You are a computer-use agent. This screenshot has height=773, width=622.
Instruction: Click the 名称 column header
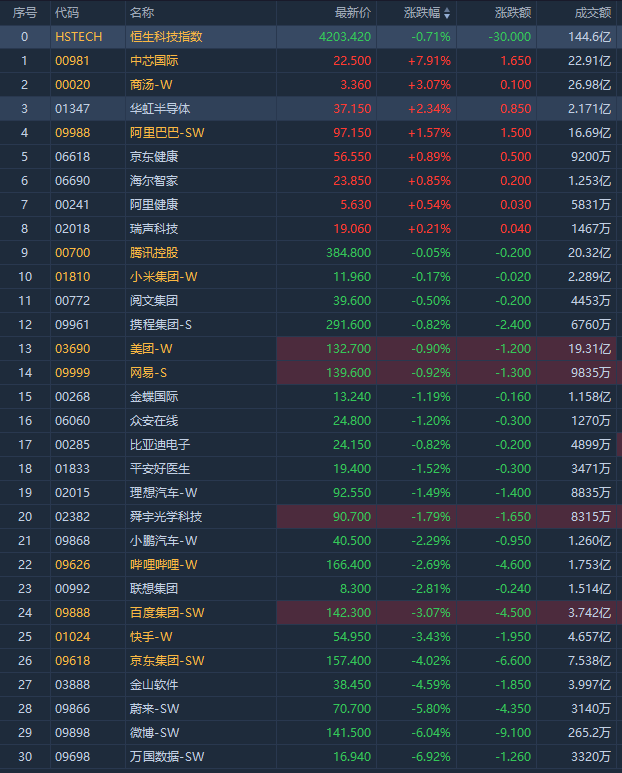point(142,13)
